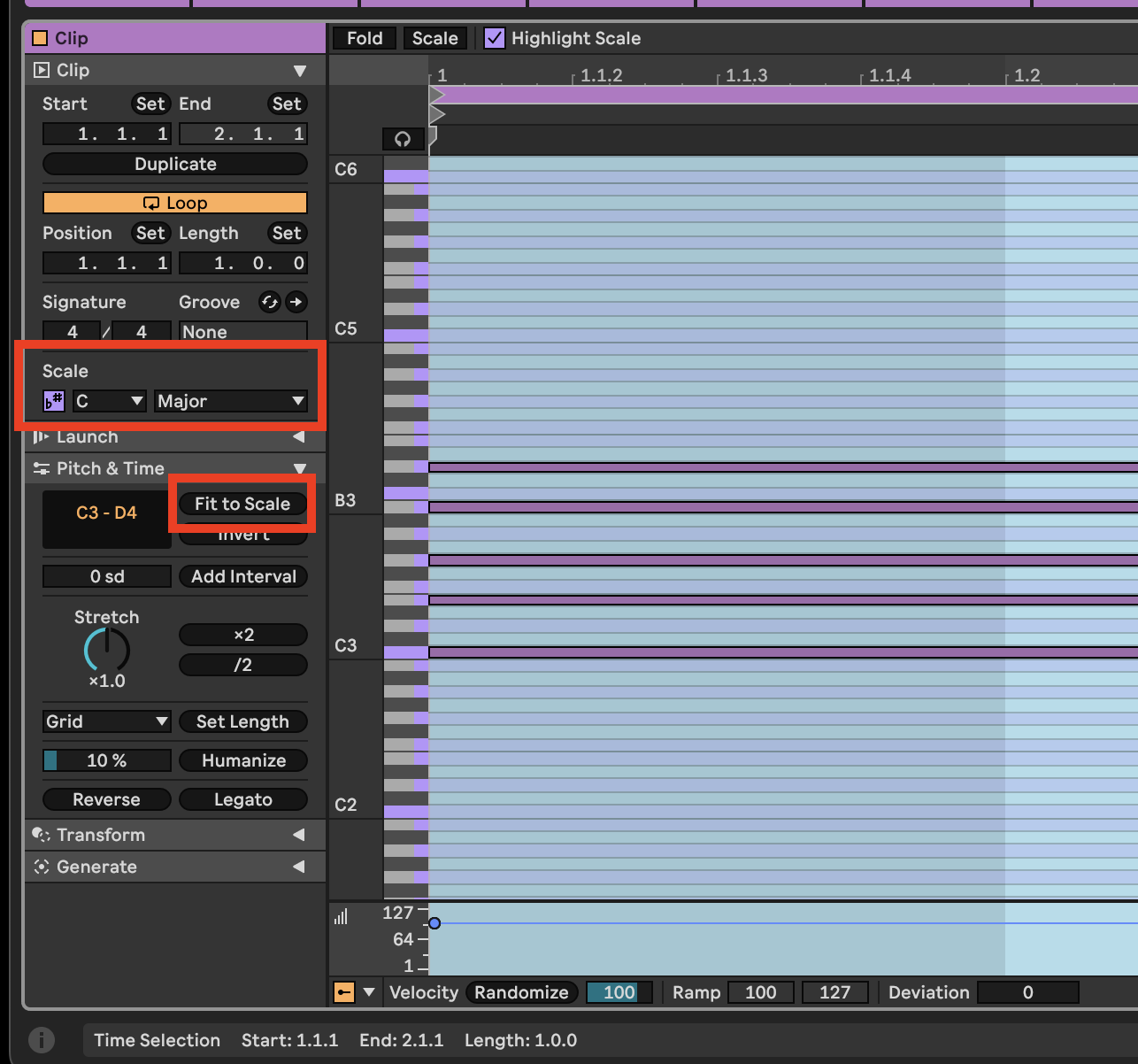Click the Fit to Scale button

(242, 504)
